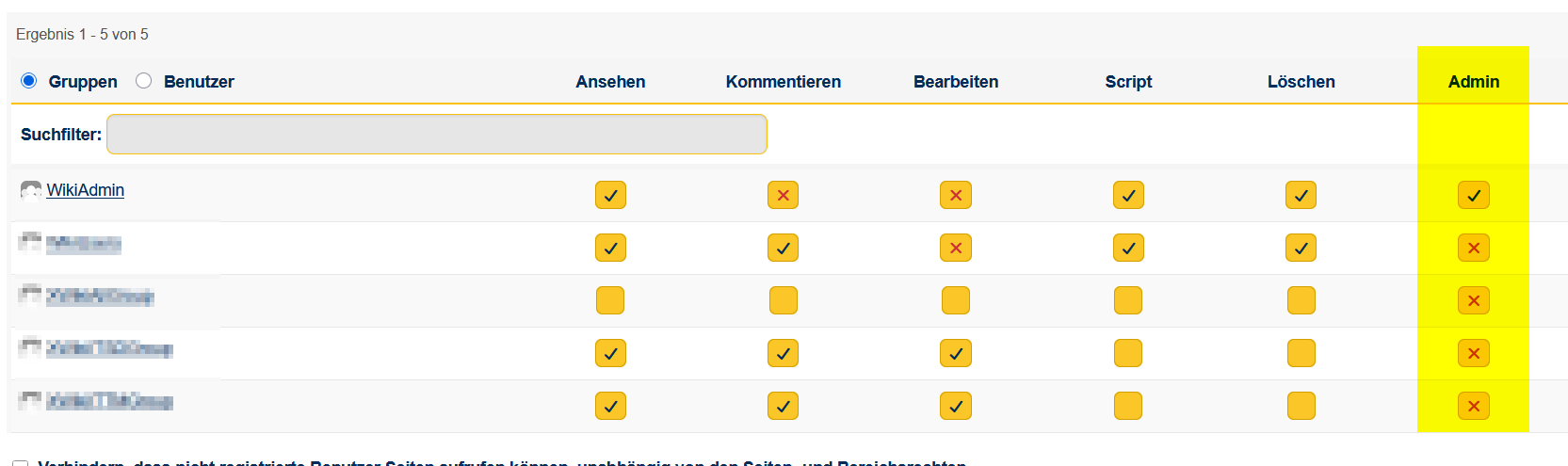The width and height of the screenshot is (1568, 466).
Task: Toggle fourth row Kommentieren allowed checkbox
Action: pyautogui.click(x=783, y=353)
